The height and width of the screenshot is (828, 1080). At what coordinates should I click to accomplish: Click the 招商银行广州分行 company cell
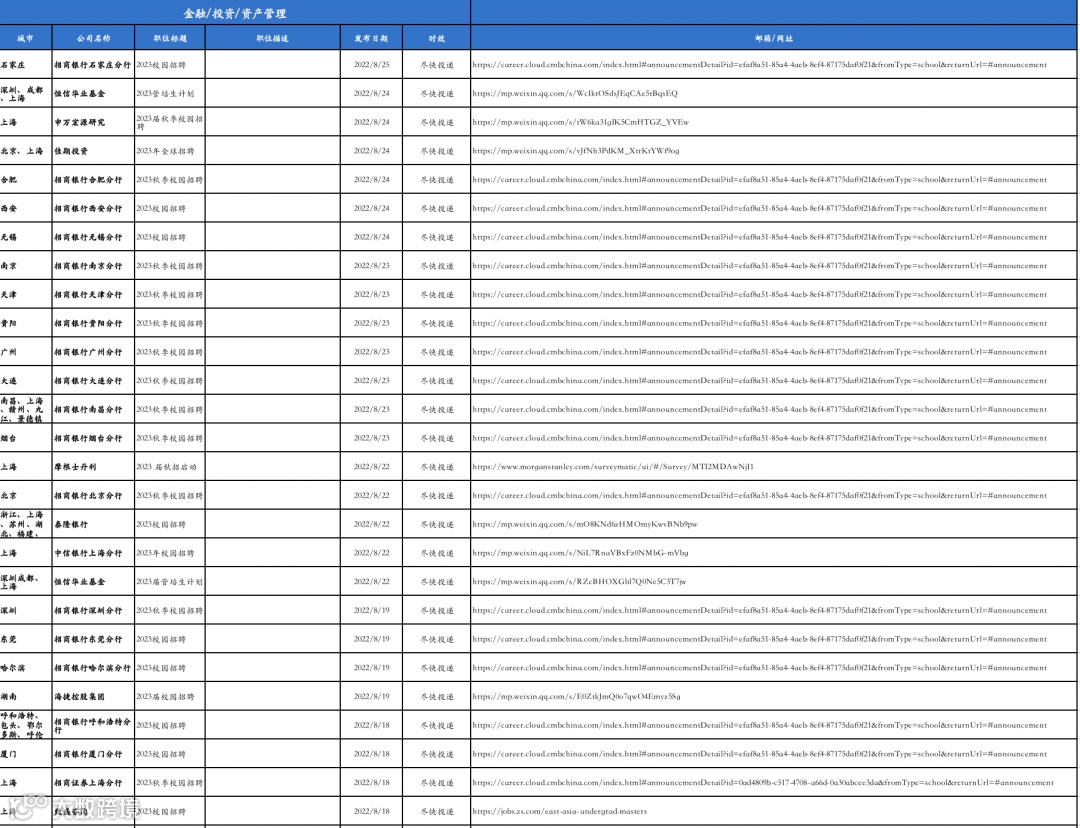pos(93,352)
